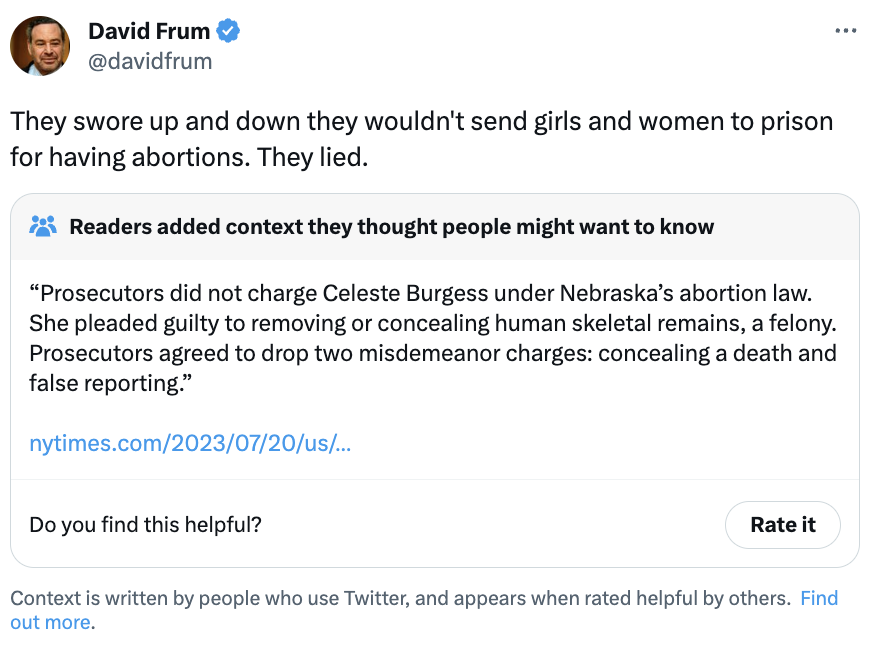Open the three-dot more options menu
Screen dimensions: 882x656
(846, 32)
